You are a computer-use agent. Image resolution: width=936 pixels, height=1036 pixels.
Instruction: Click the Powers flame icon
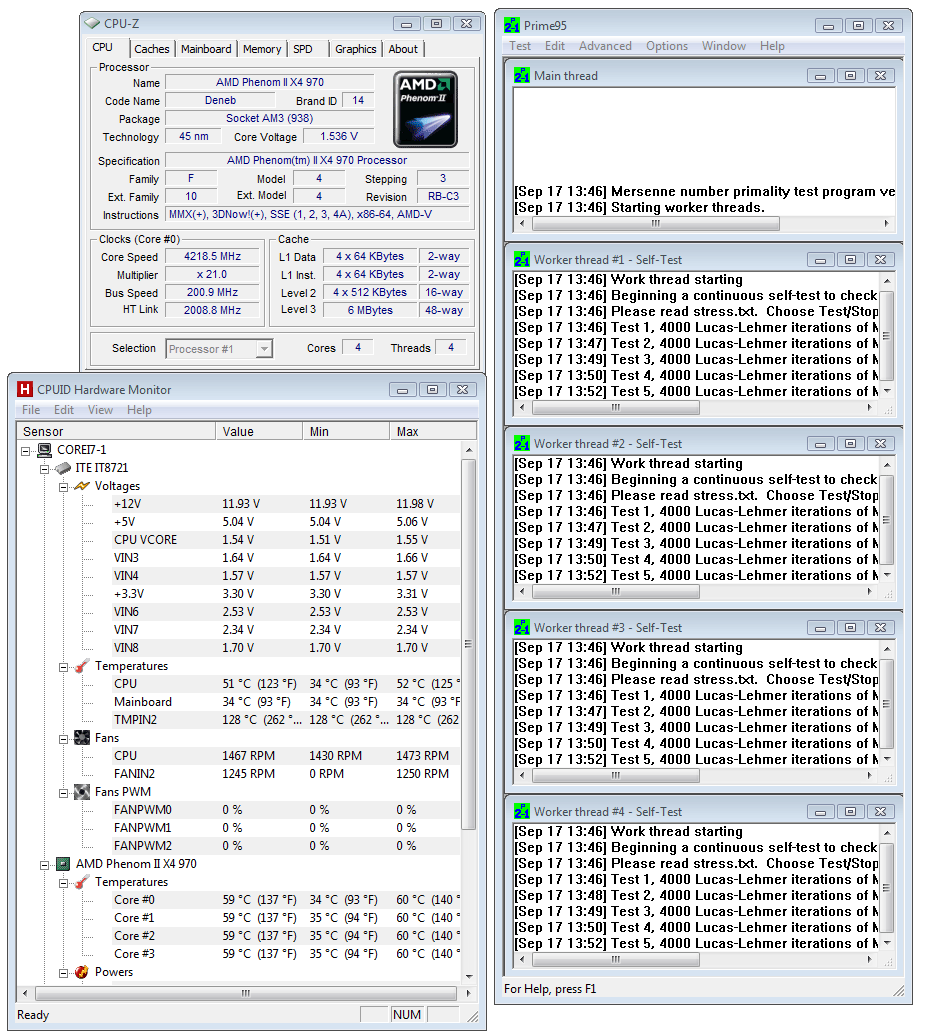coord(81,972)
